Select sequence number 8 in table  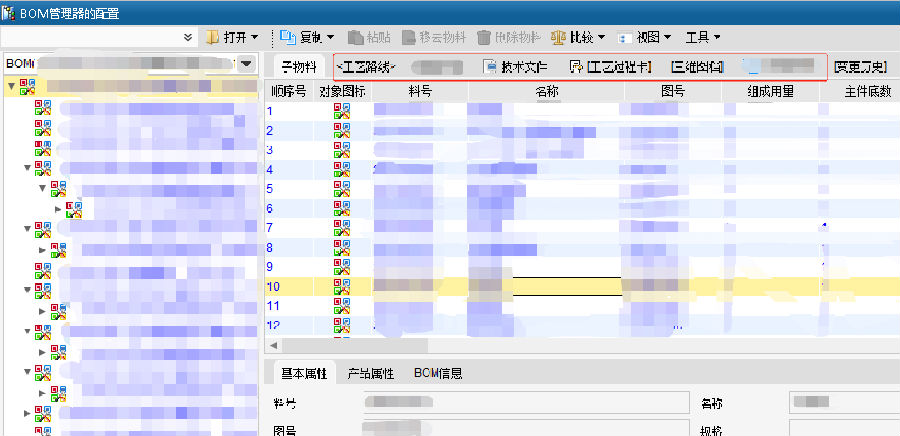point(270,248)
